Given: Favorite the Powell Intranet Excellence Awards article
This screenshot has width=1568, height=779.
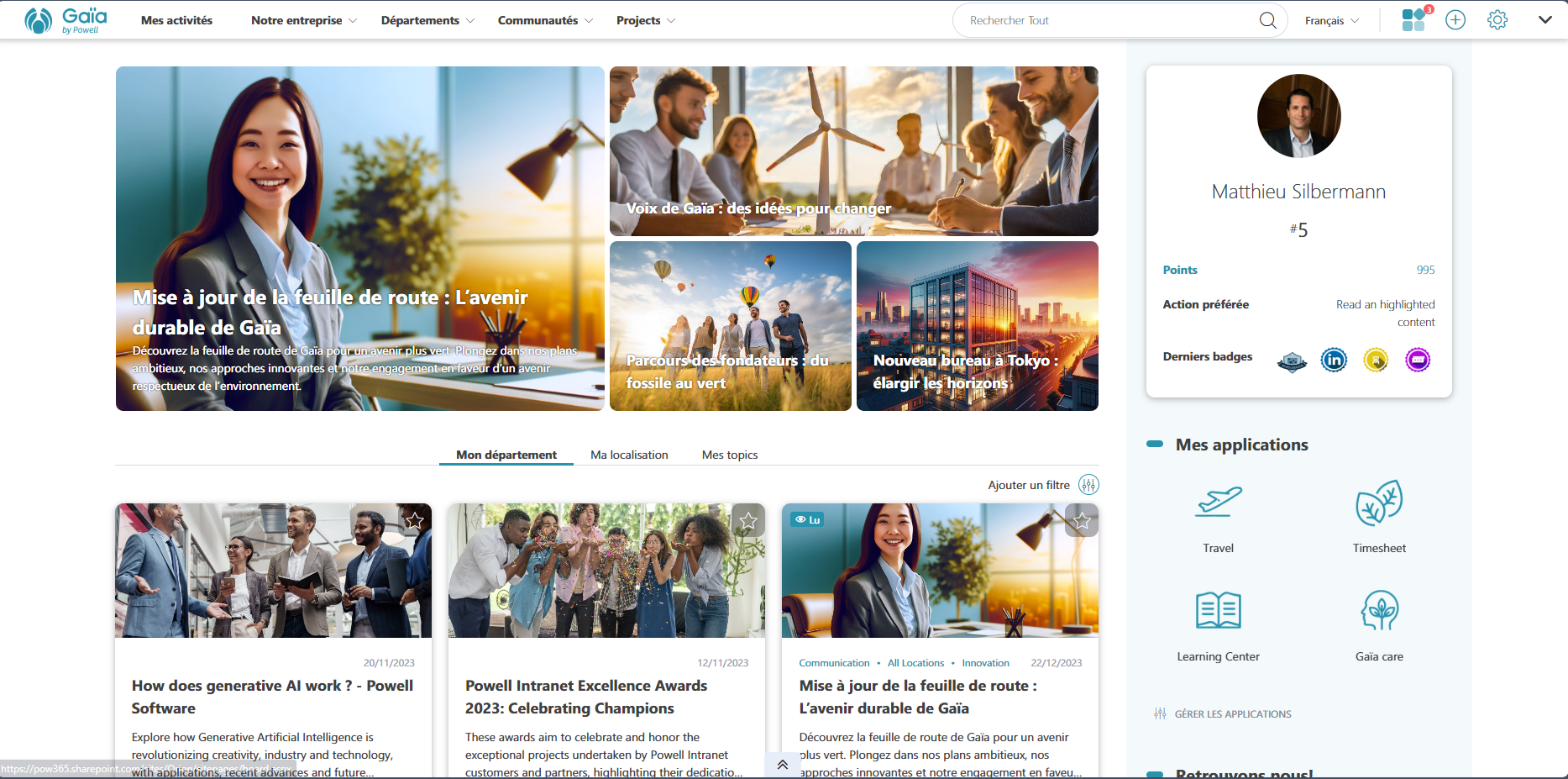Looking at the screenshot, I should click(747, 521).
